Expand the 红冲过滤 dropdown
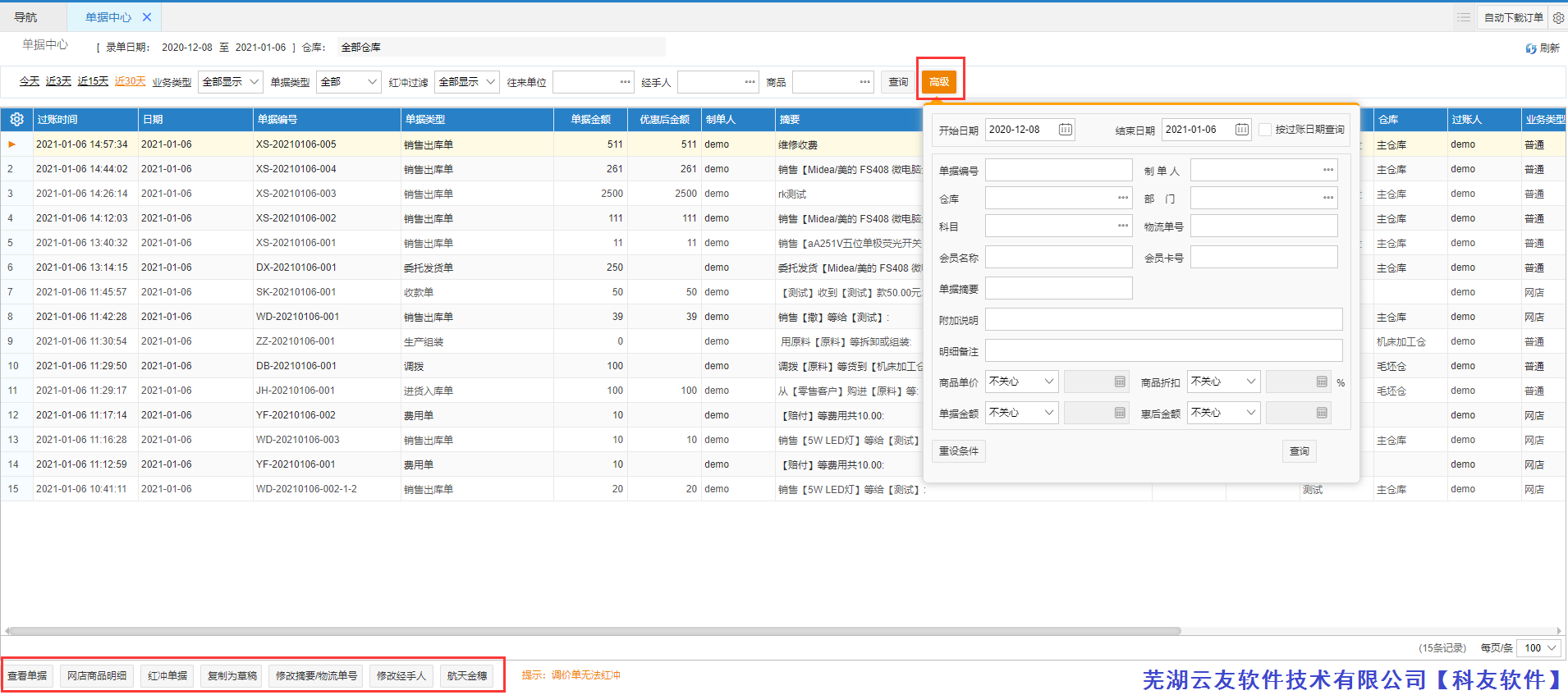The image size is (1568, 695). pyautogui.click(x=467, y=82)
